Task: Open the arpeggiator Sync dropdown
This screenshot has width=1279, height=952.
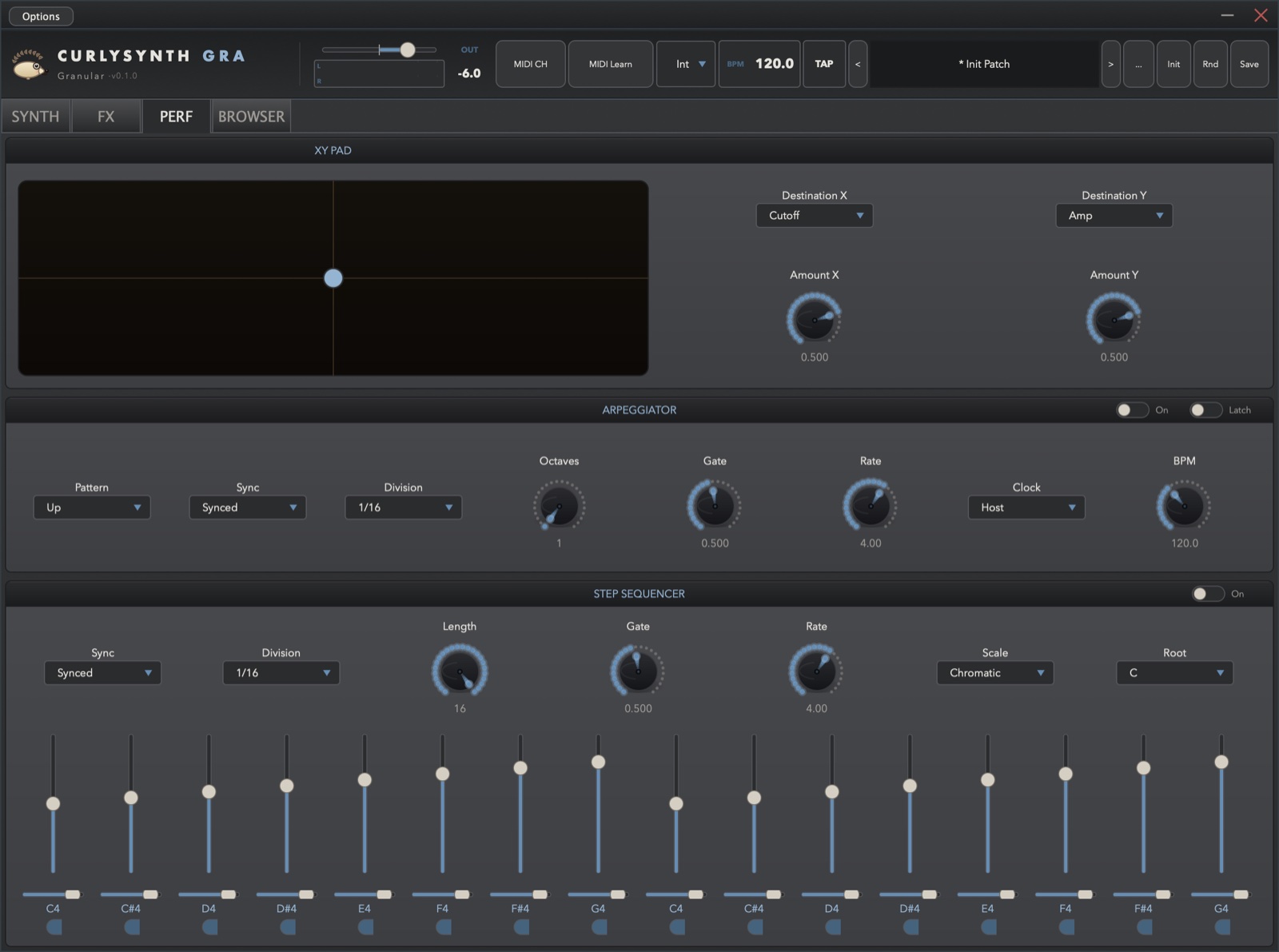Action: click(x=248, y=508)
